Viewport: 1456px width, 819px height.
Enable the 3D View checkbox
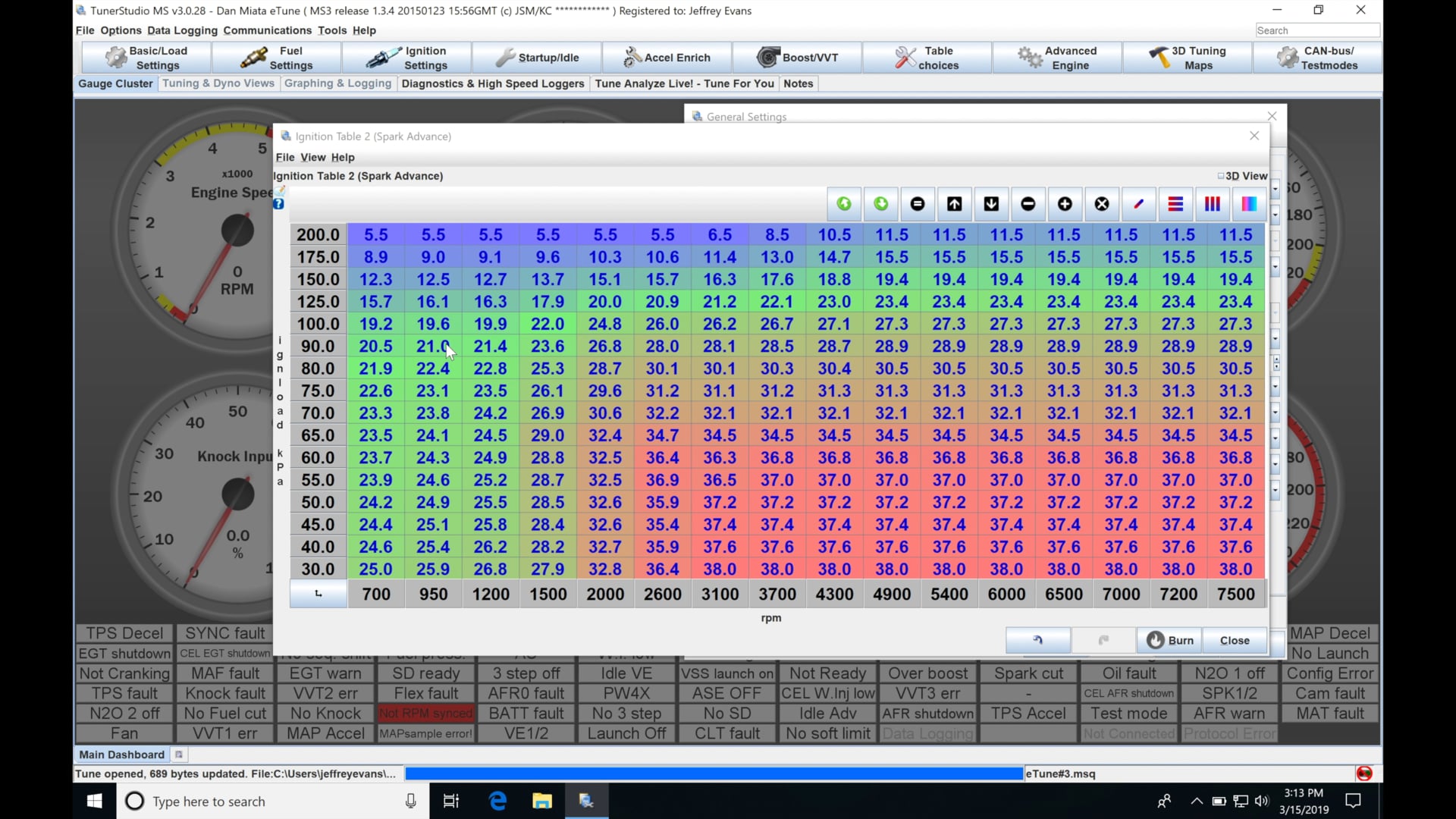click(x=1219, y=175)
